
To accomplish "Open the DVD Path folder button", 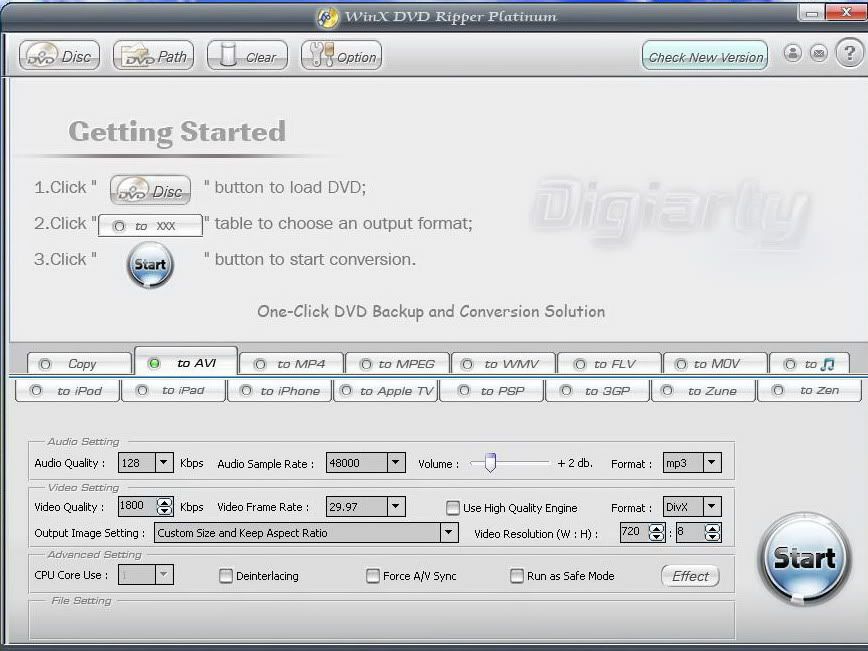I will [153, 56].
